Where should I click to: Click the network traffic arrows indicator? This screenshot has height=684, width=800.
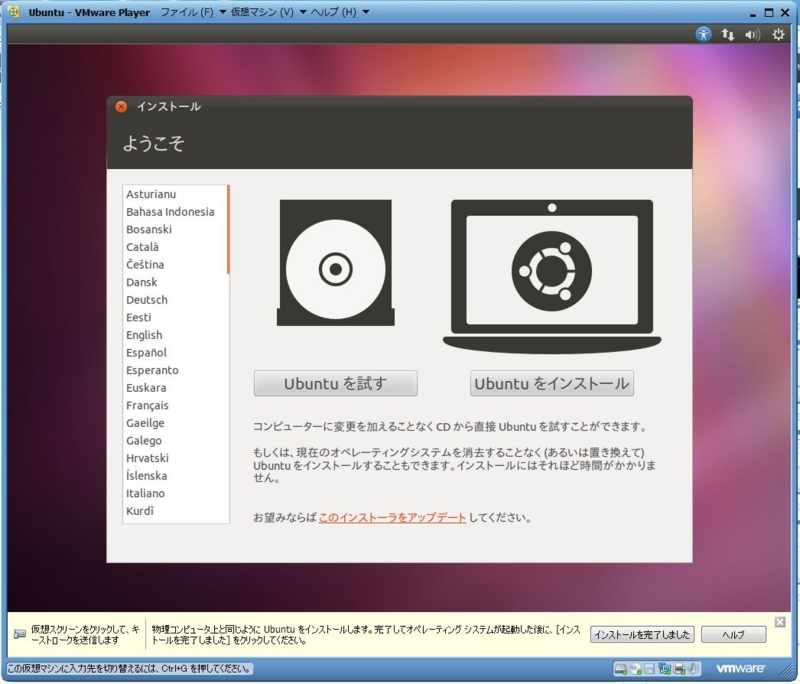(x=727, y=34)
